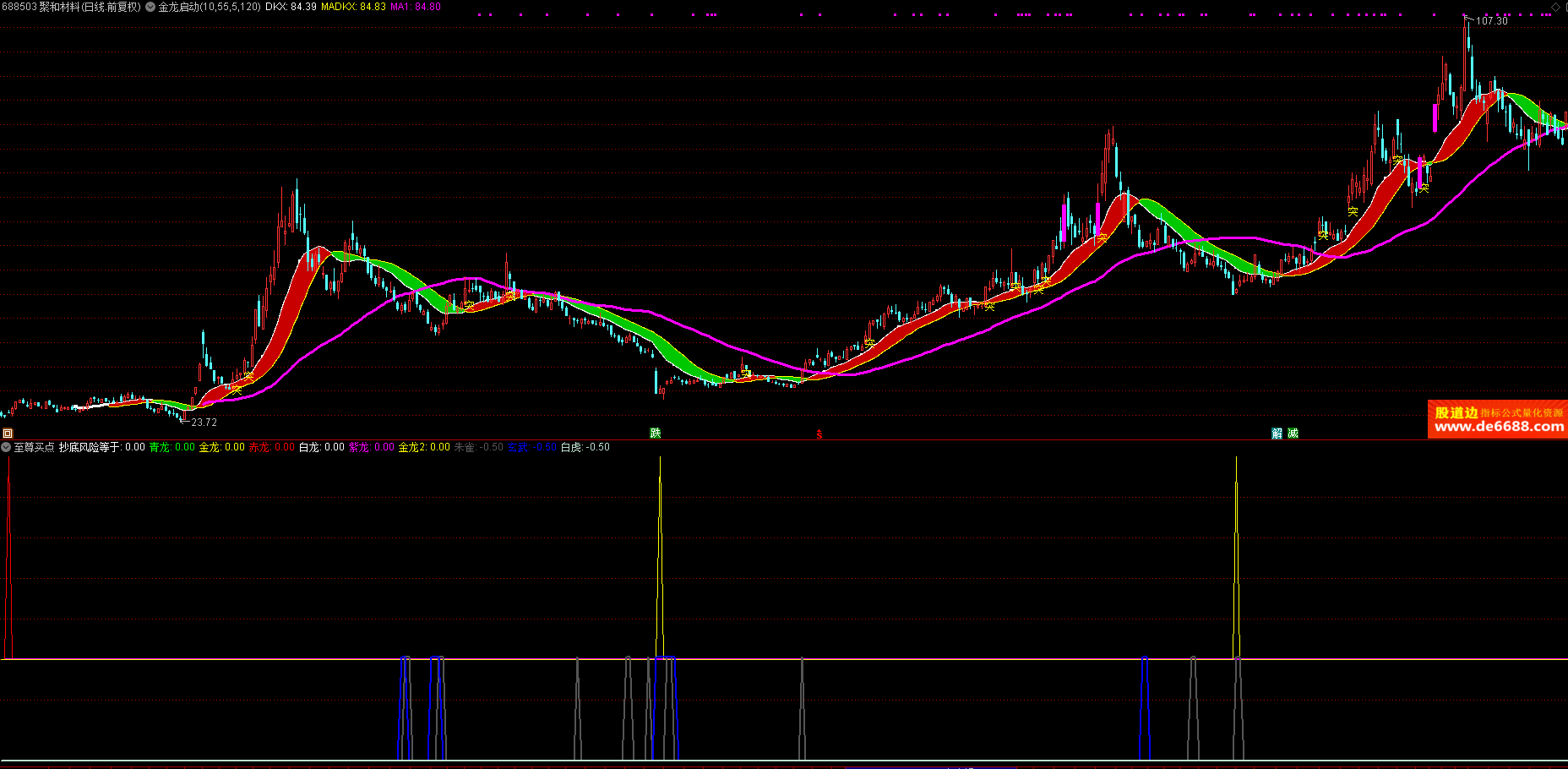This screenshot has height=769, width=1568.
Task: Click the red S marker on the timeline
Action: click(819, 434)
